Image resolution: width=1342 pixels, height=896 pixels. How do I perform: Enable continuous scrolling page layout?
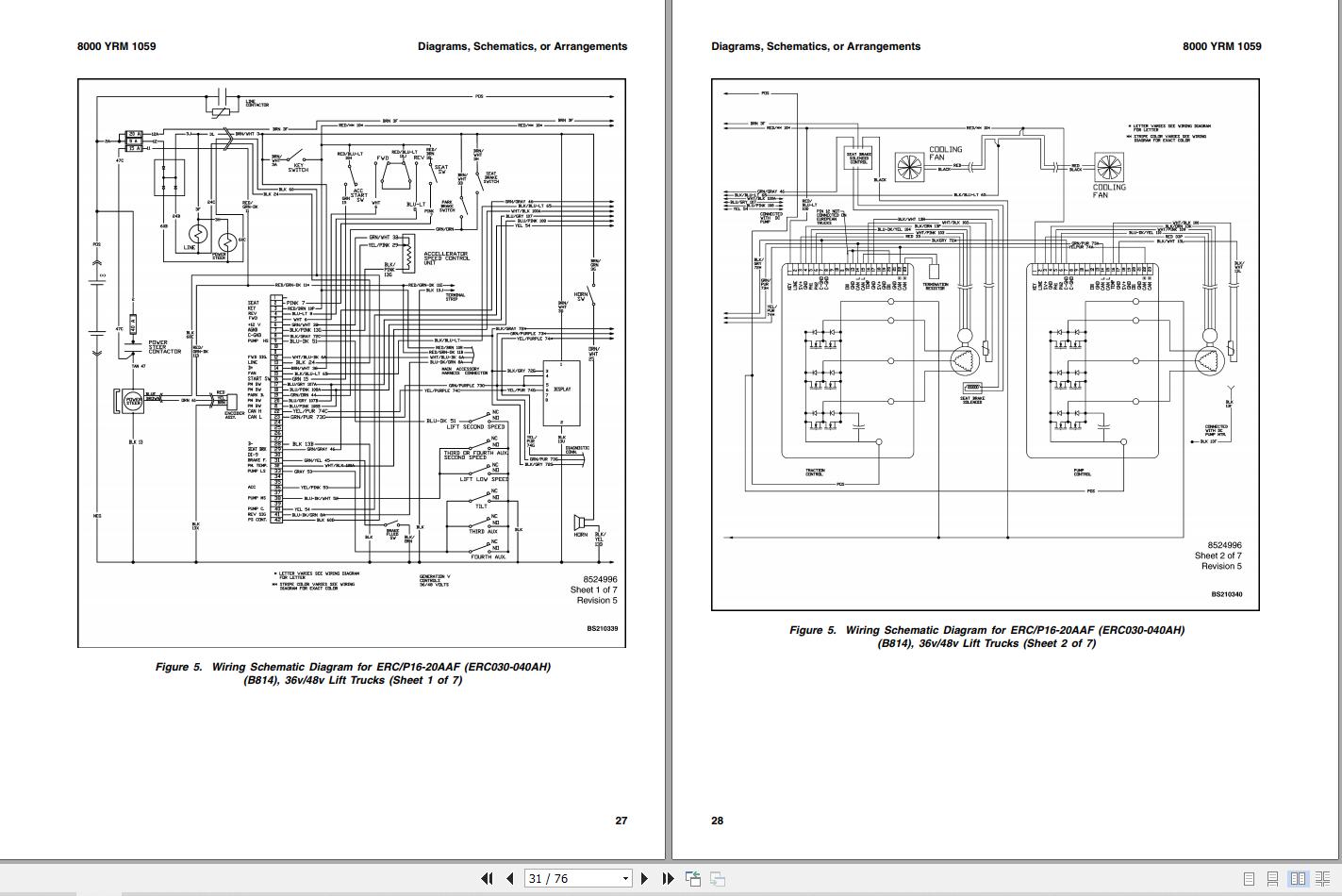click(1273, 879)
